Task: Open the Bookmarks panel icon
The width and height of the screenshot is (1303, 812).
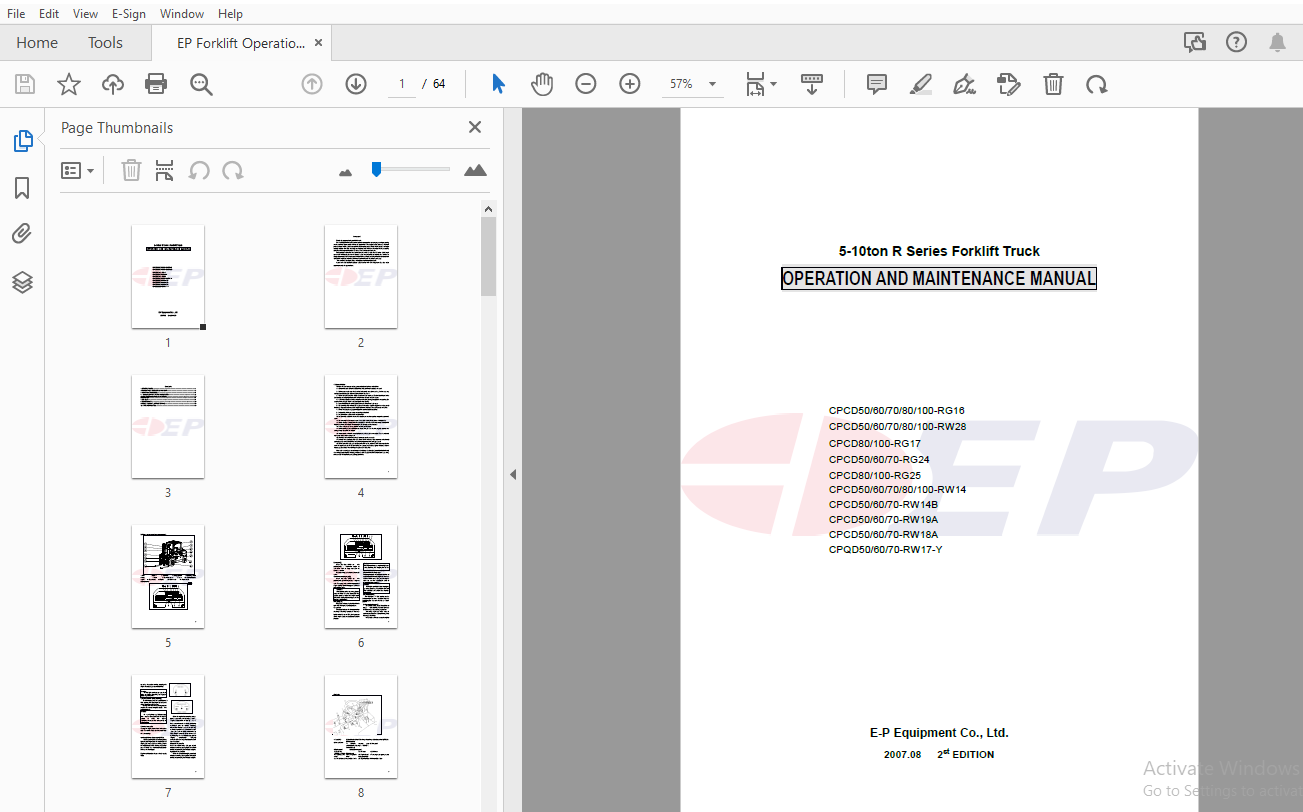Action: [22, 188]
